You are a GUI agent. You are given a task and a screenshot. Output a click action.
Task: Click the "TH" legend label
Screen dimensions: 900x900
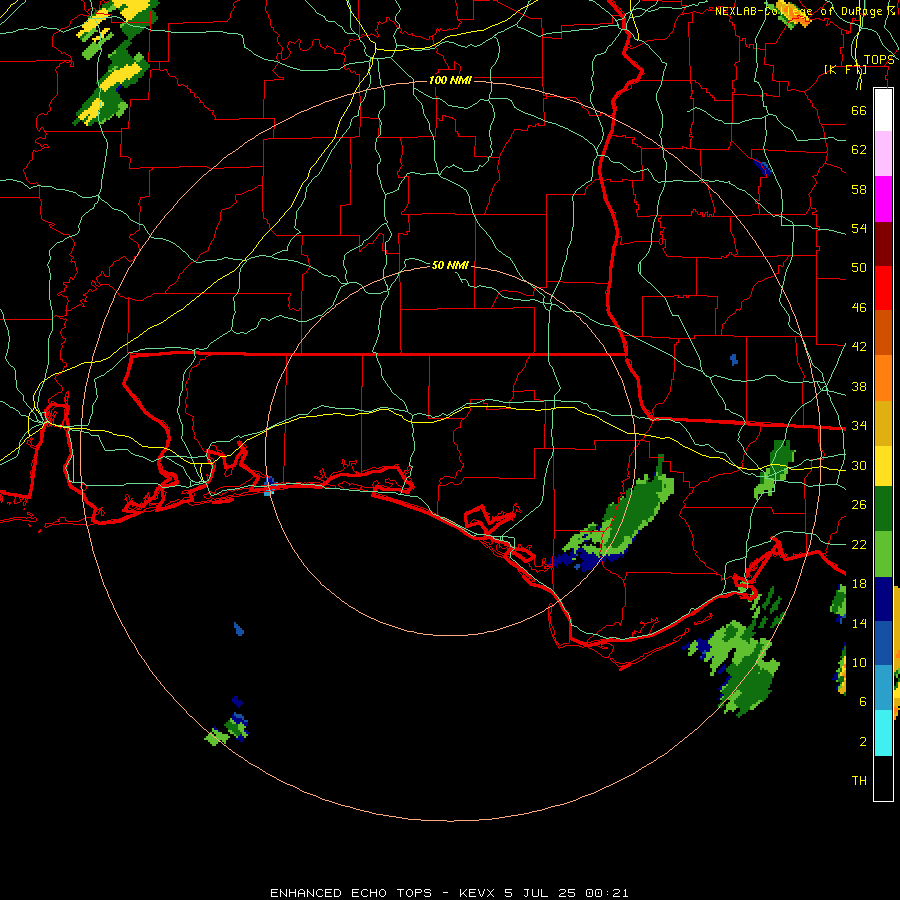pos(859,781)
